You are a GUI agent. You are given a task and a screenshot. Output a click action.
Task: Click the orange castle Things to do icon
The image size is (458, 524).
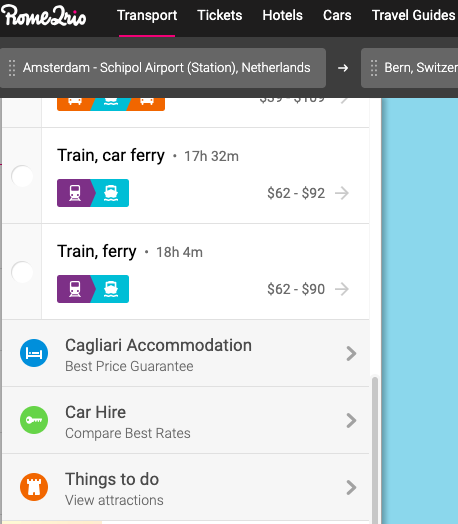click(x=34, y=487)
